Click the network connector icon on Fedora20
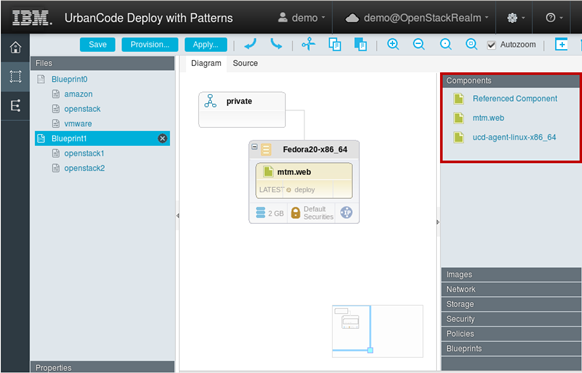This screenshot has height=373, width=582. pos(346,213)
